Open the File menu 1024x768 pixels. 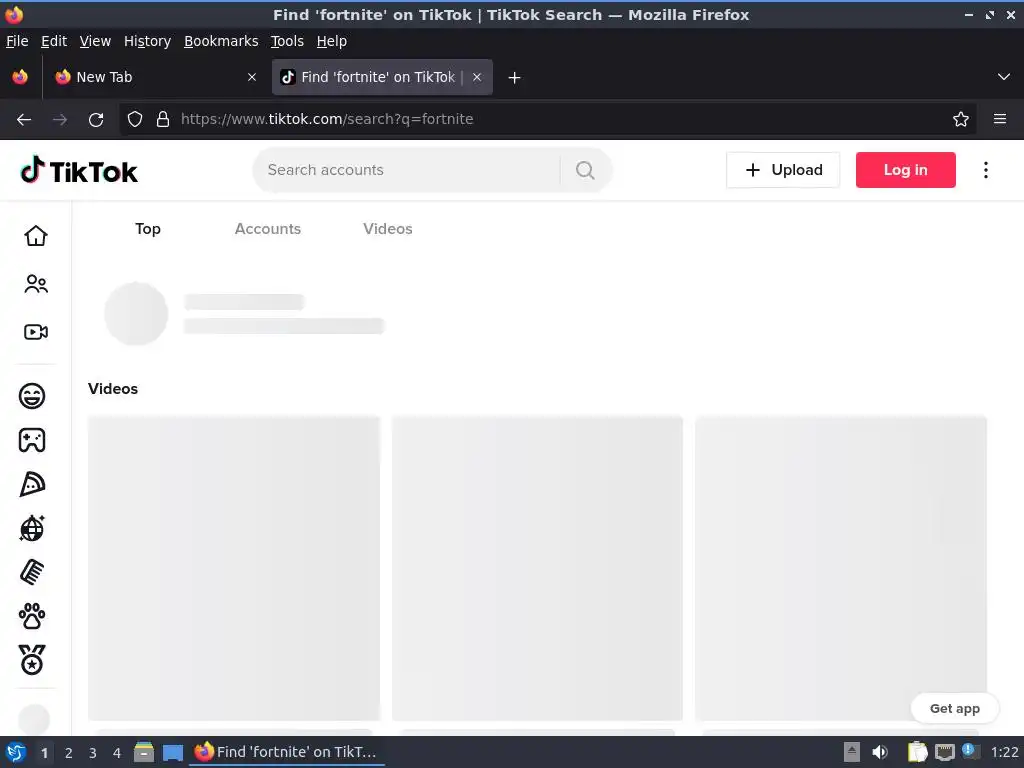click(17, 41)
